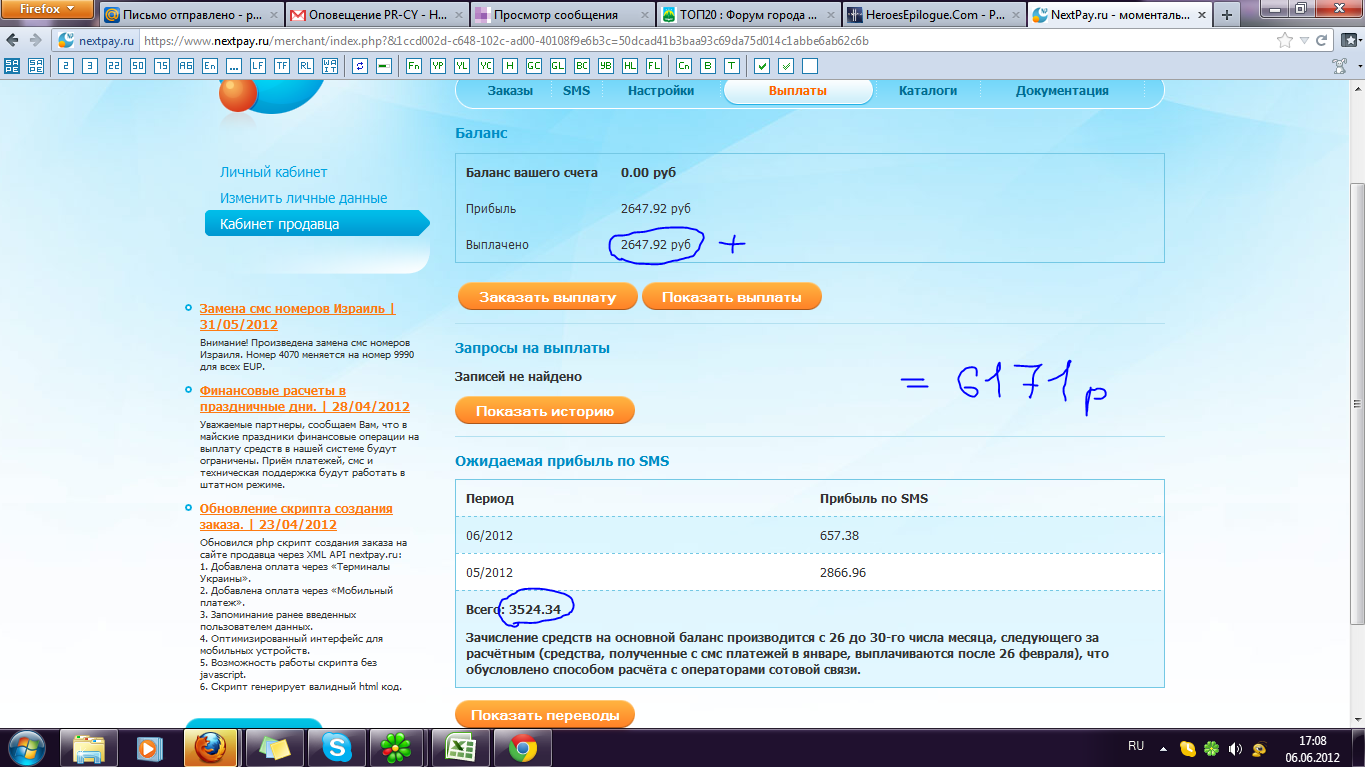
Task: Open ICQ flower icon in the taskbar
Action: pos(398,747)
